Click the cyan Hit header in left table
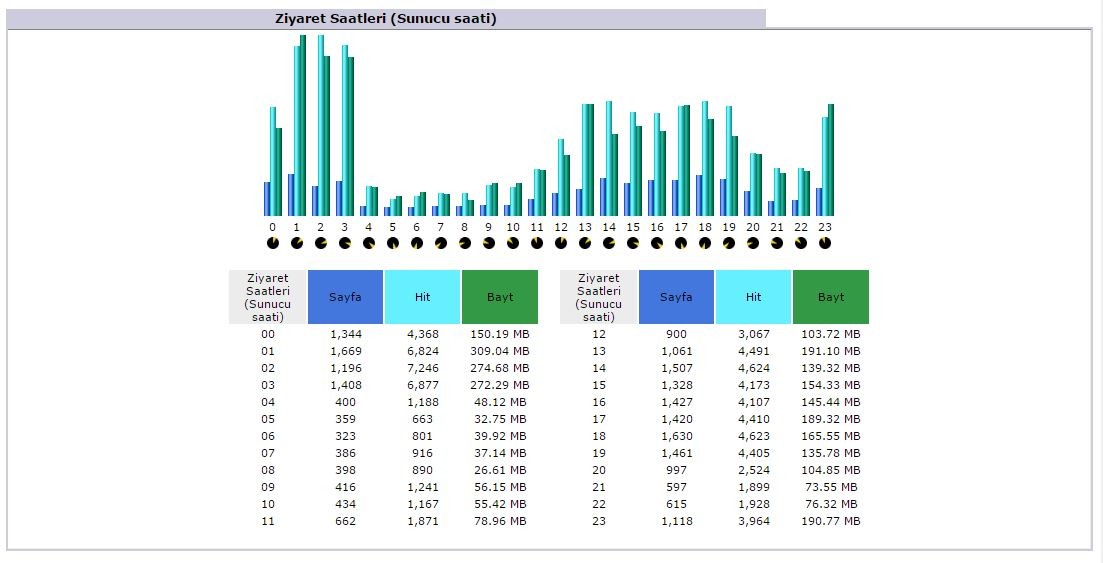This screenshot has width=1103, height=563. (422, 297)
